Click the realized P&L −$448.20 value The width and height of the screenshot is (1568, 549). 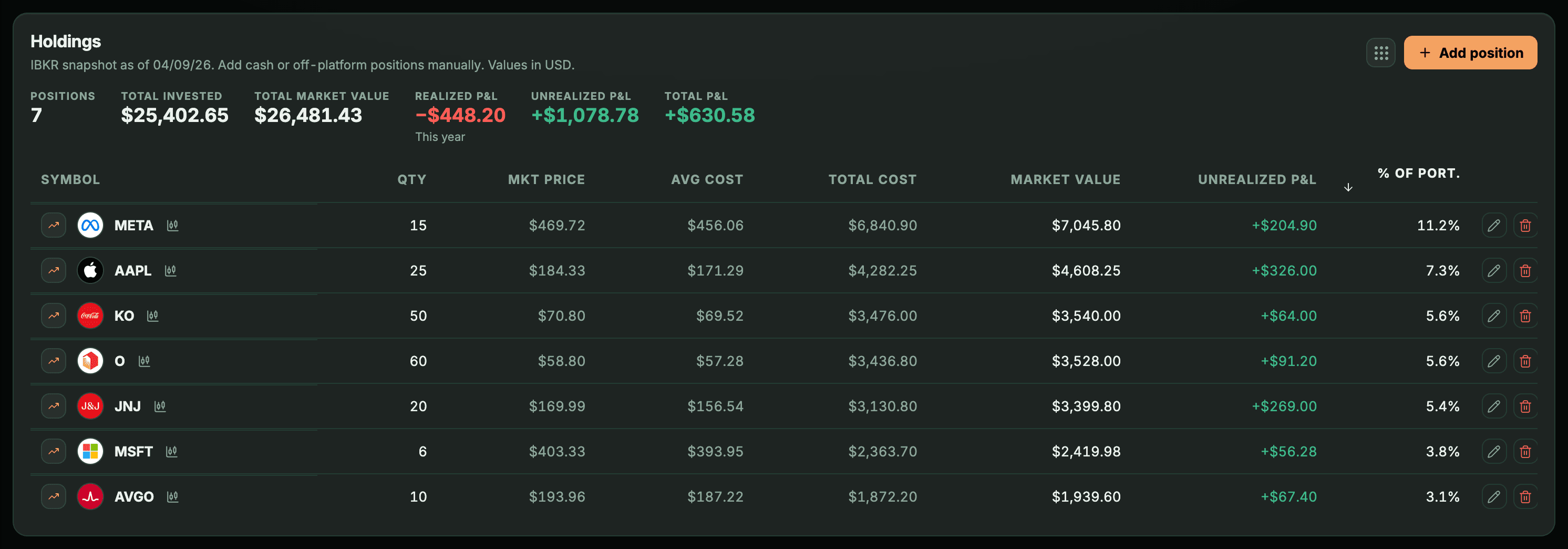point(460,115)
